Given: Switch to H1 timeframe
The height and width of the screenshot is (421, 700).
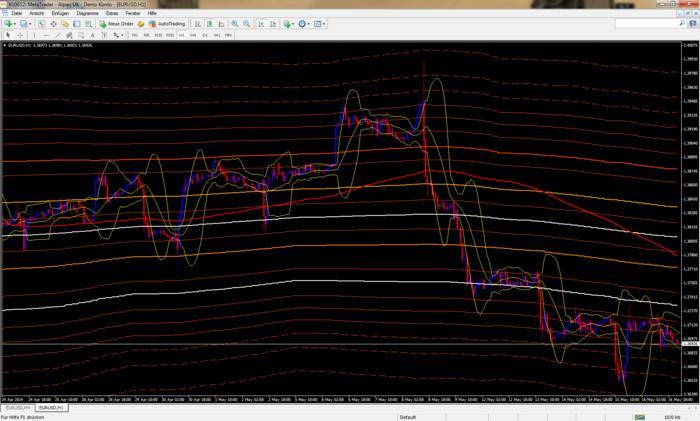Looking at the screenshot, I should point(182,35).
